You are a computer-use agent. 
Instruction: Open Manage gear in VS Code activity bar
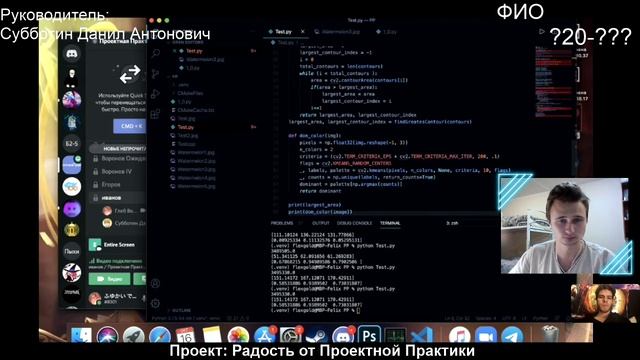click(156, 303)
